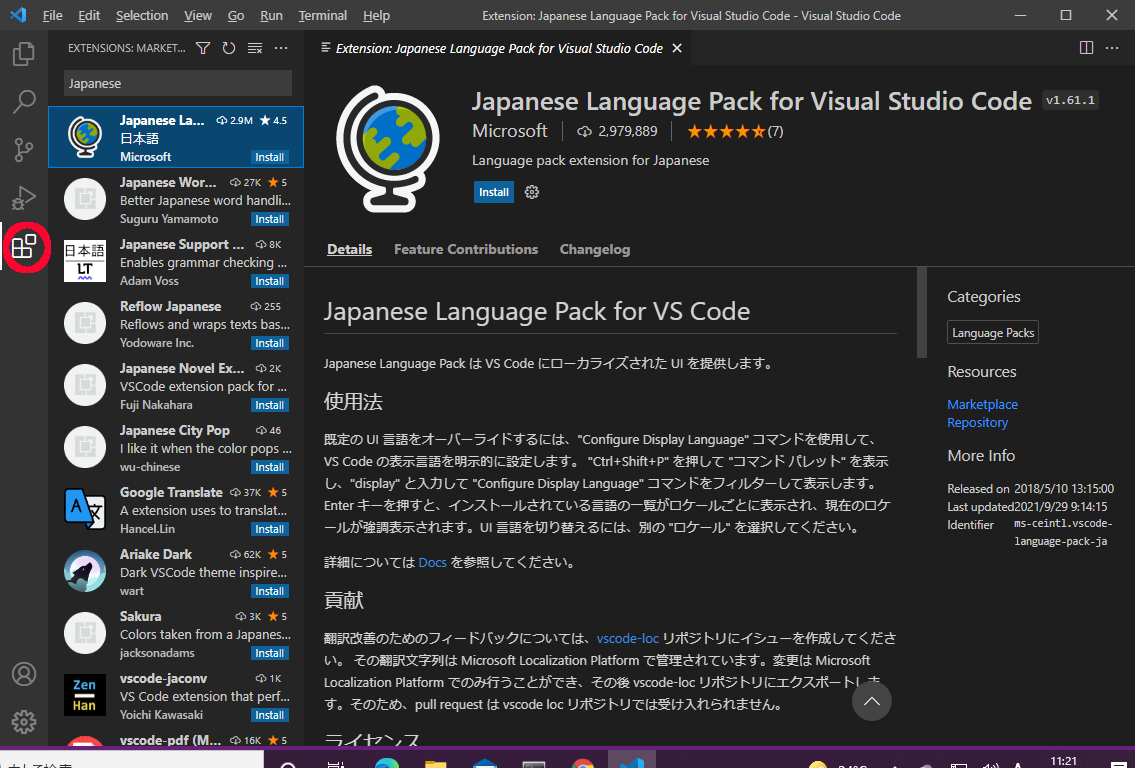1135x768 pixels.
Task: Refresh the extensions list
Action: [229, 48]
